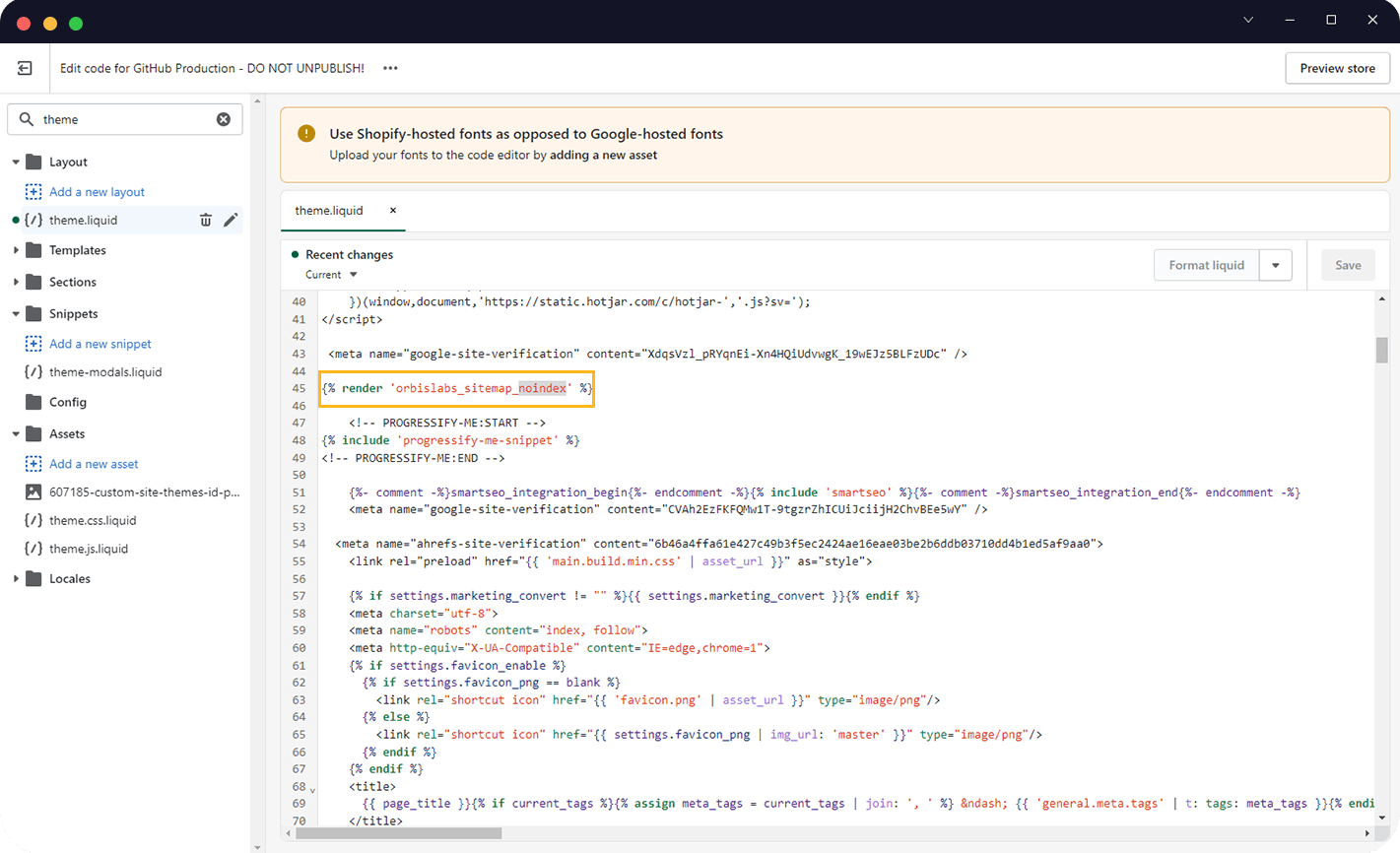
Task: Click the Snippets folder icon
Action: point(33,313)
